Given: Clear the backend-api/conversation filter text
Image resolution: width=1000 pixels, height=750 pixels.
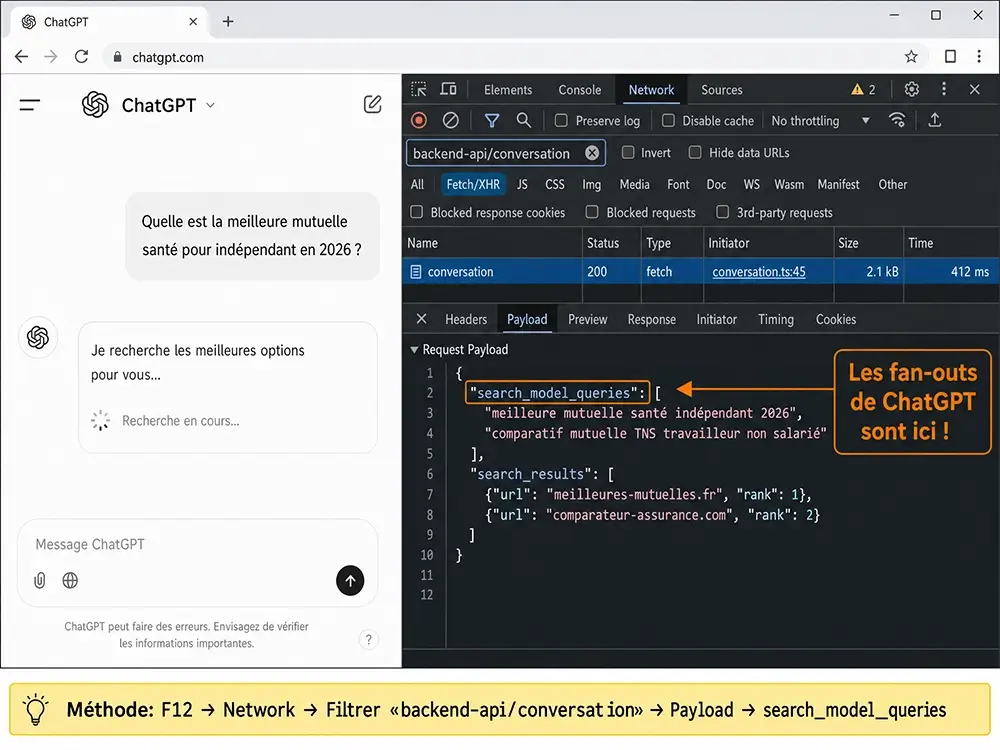Looking at the screenshot, I should [x=592, y=153].
